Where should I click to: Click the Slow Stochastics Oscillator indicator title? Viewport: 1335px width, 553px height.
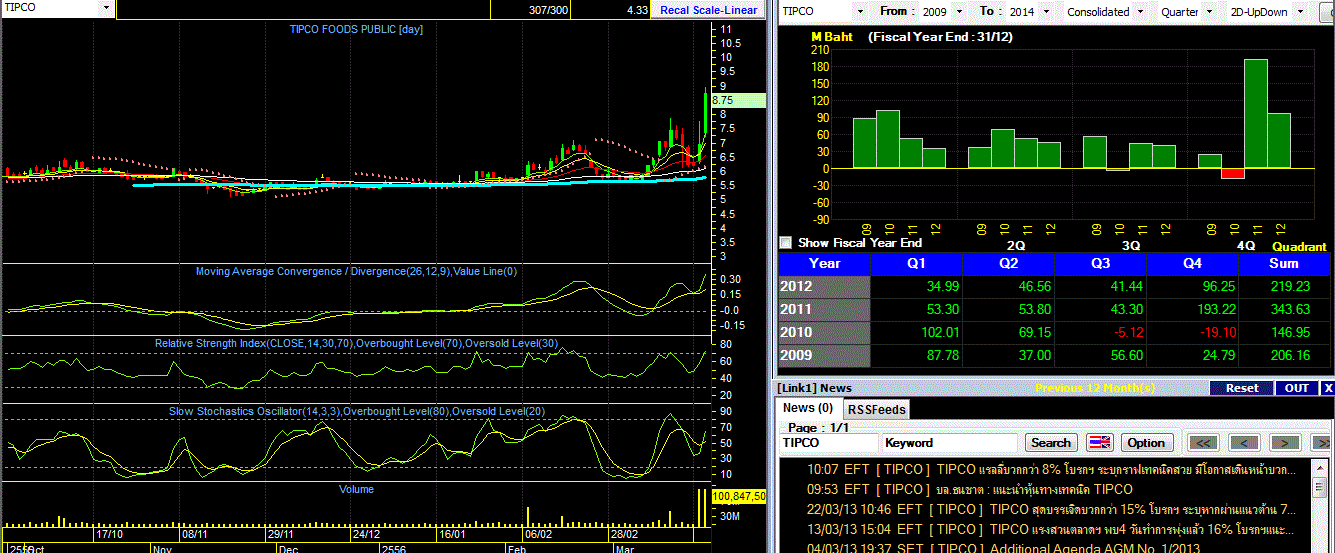coord(356,411)
